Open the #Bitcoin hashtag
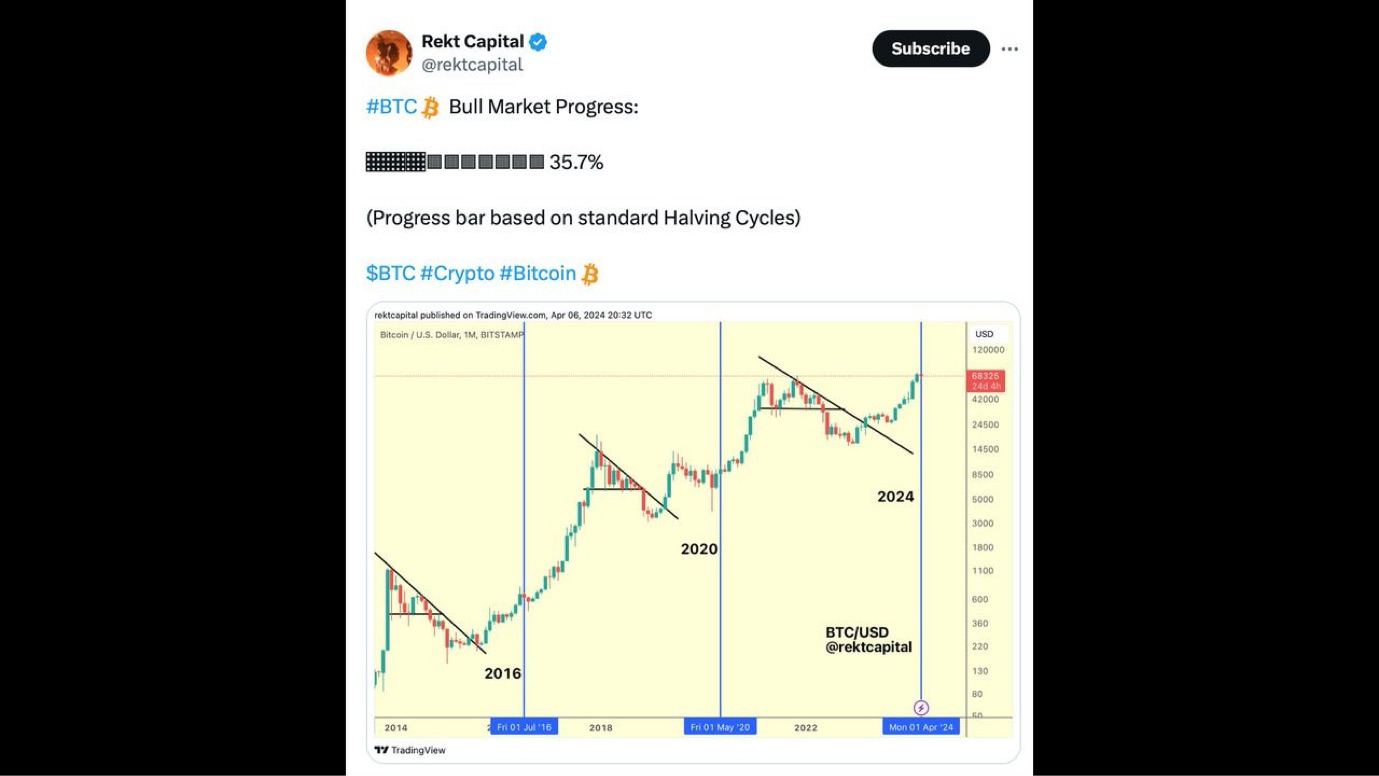Screen dimensions: 1379x776 [x=537, y=273]
